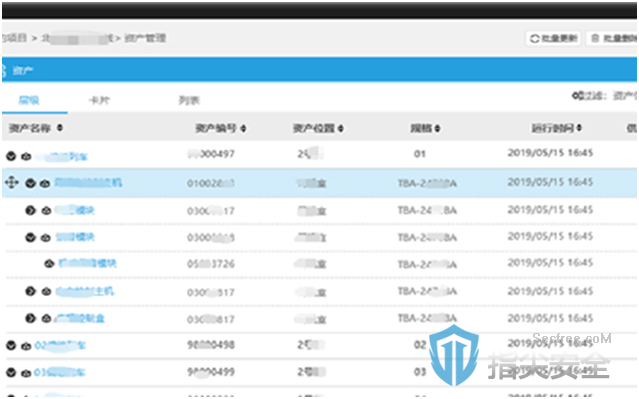Click the 批量更新 button

pos(553,38)
